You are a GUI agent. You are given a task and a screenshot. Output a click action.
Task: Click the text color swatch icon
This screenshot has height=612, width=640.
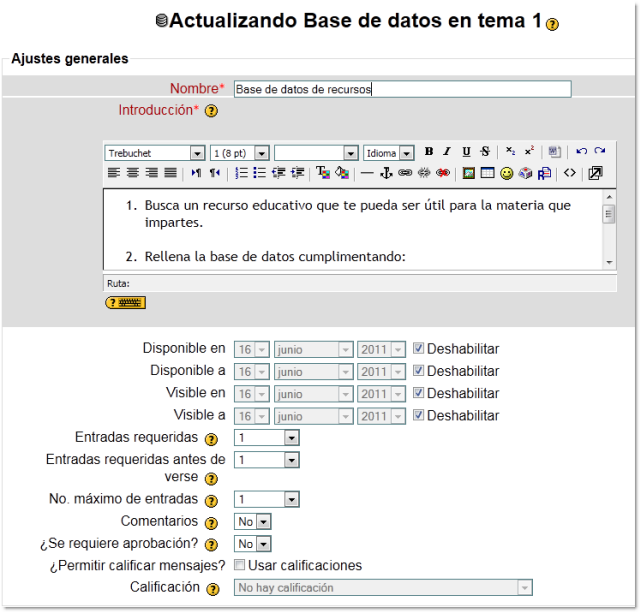[x=323, y=173]
